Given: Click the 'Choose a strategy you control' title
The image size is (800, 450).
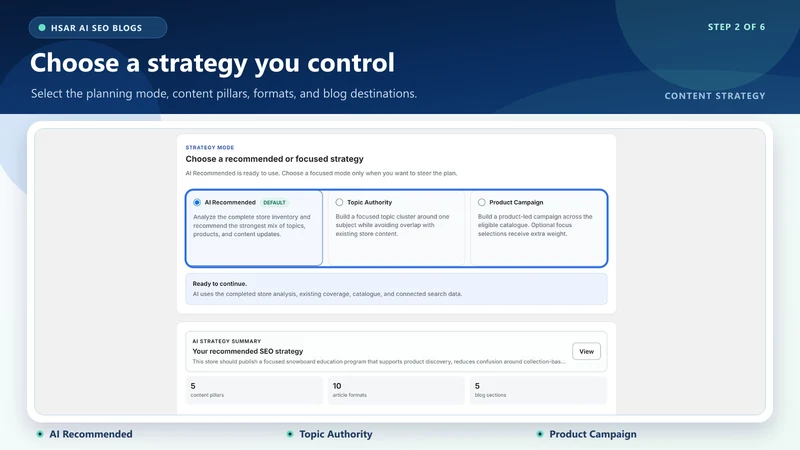Looking at the screenshot, I should [212, 63].
